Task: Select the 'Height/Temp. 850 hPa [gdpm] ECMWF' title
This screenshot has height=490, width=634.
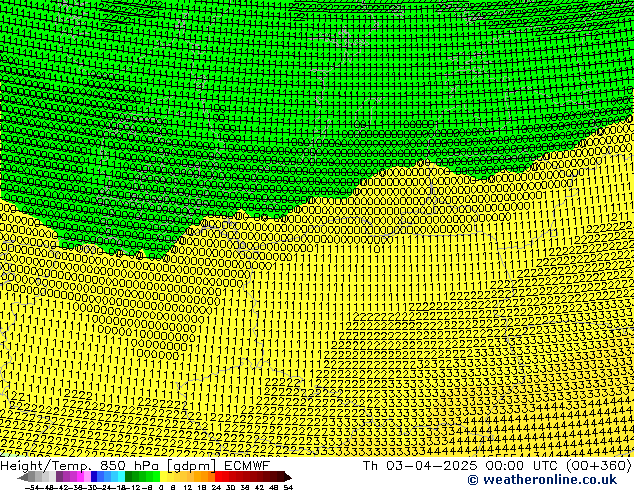Action: pos(135,466)
